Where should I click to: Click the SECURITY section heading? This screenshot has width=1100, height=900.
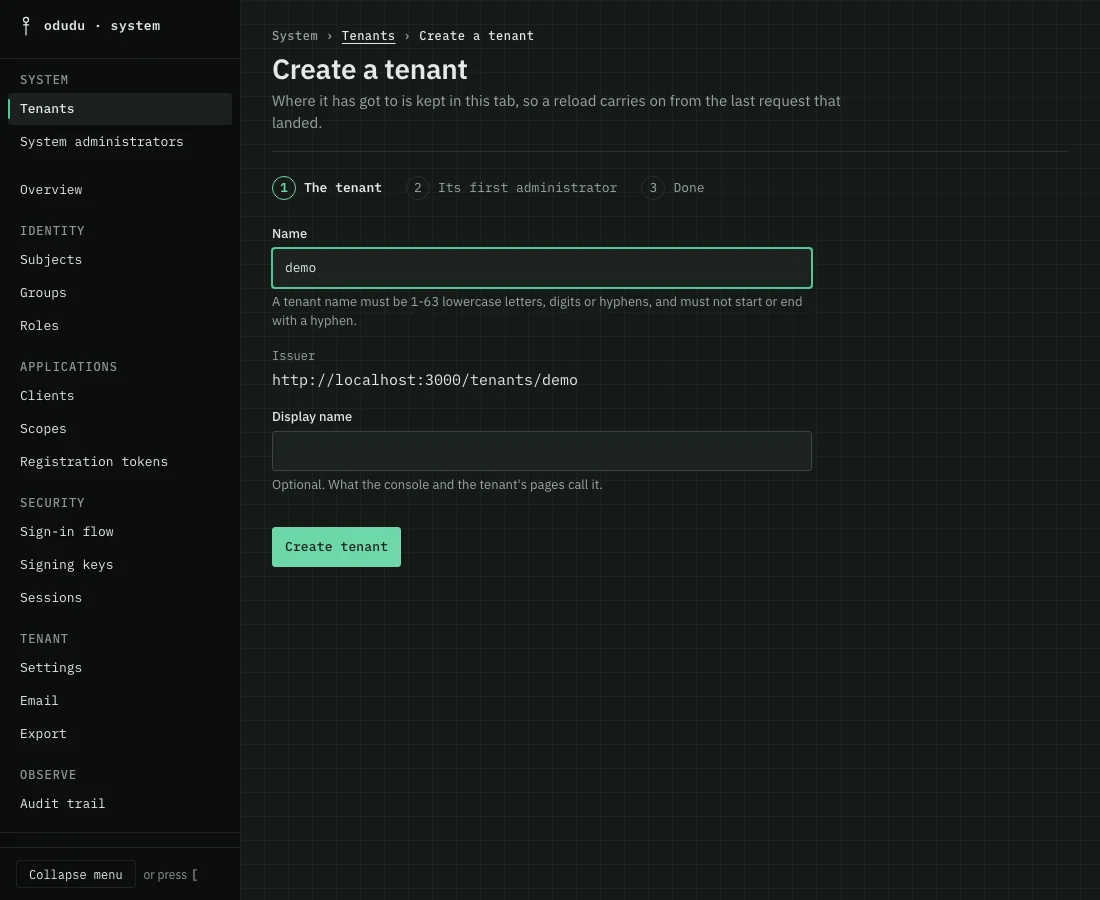pyautogui.click(x=52, y=503)
